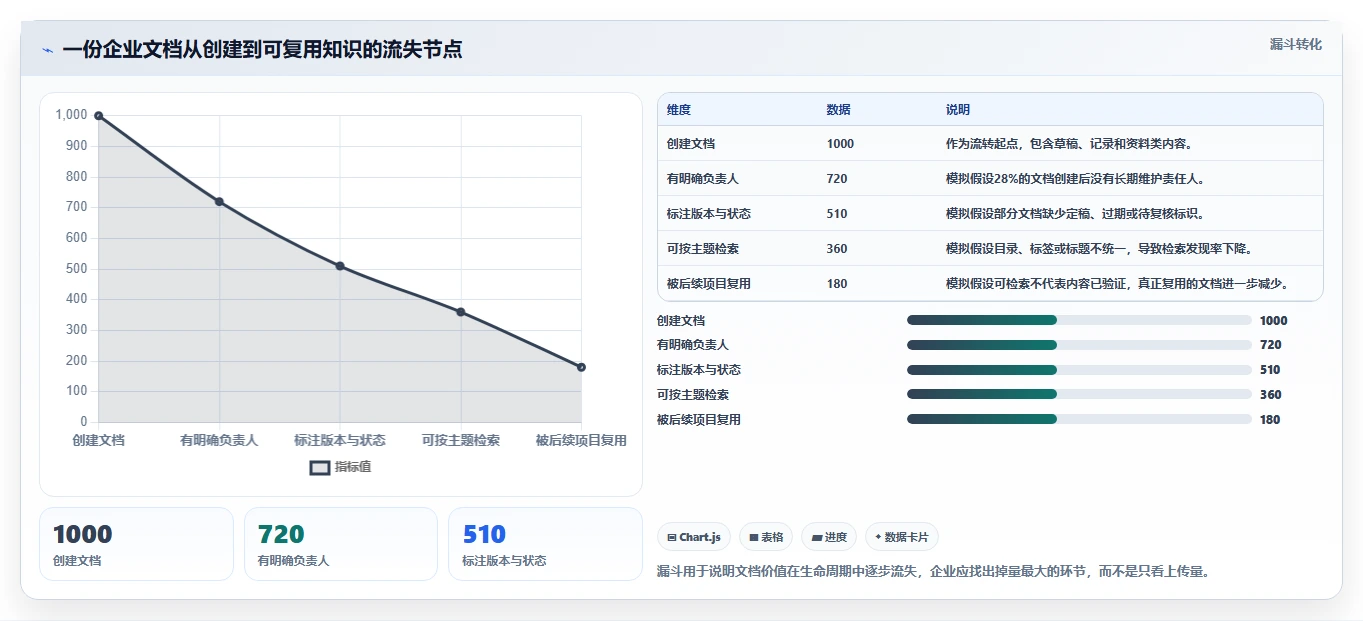Click the chart data point for 有明确负责人
1363x621 pixels.
click(219, 201)
